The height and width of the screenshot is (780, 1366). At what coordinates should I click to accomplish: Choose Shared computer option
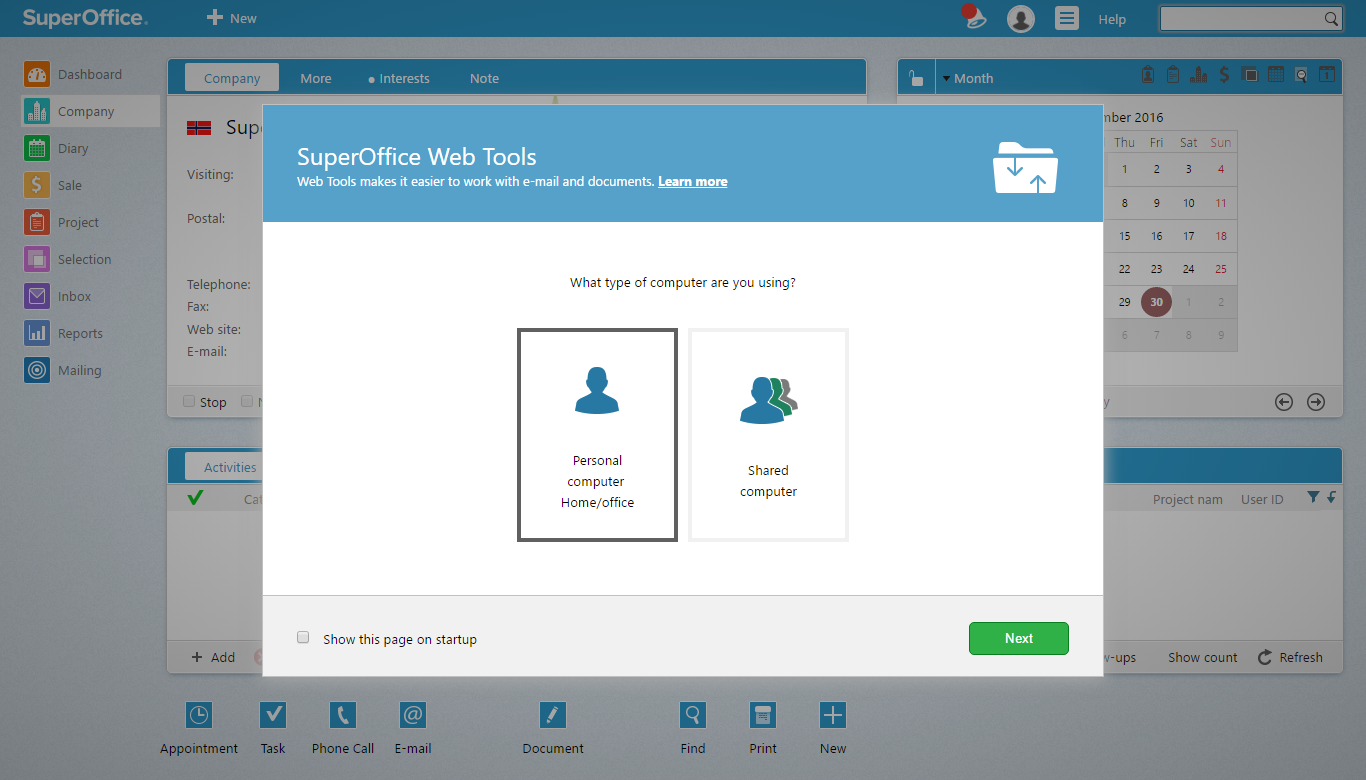click(768, 435)
